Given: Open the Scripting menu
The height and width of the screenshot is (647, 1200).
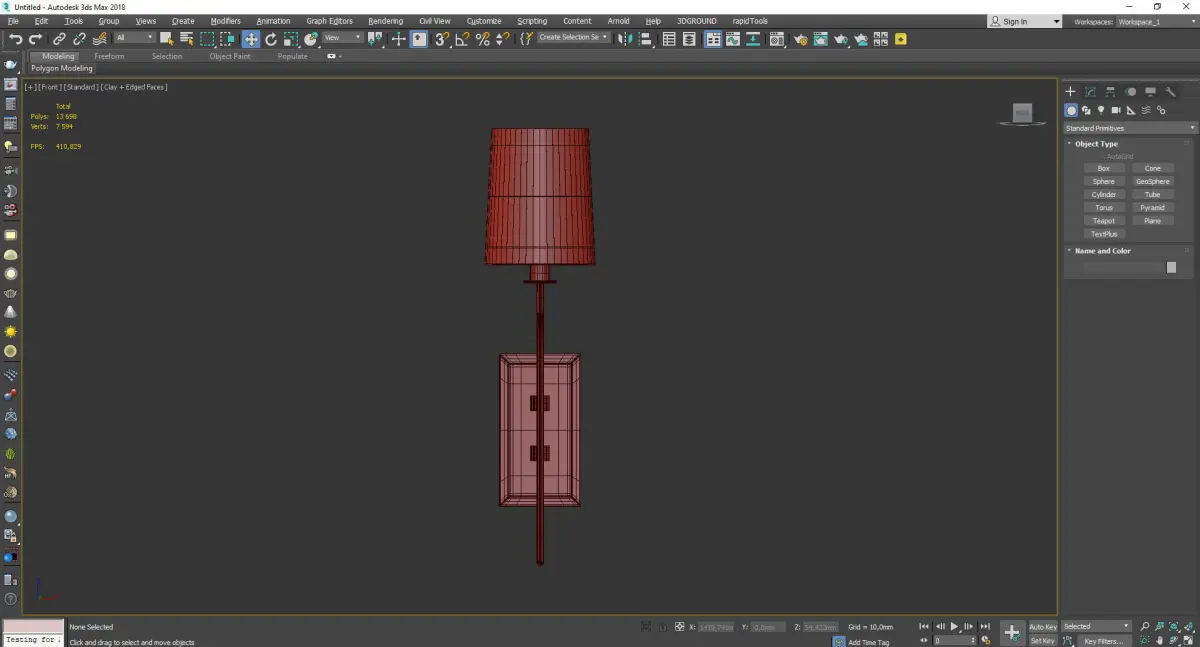Looking at the screenshot, I should [x=532, y=21].
